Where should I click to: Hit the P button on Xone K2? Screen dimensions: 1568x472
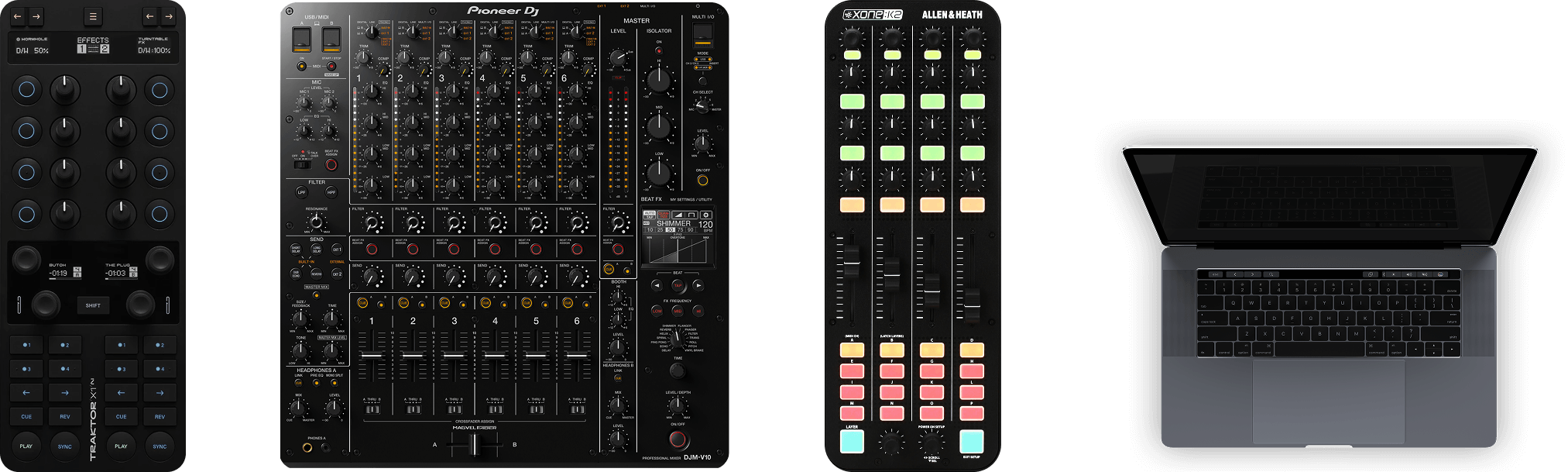coord(972,413)
